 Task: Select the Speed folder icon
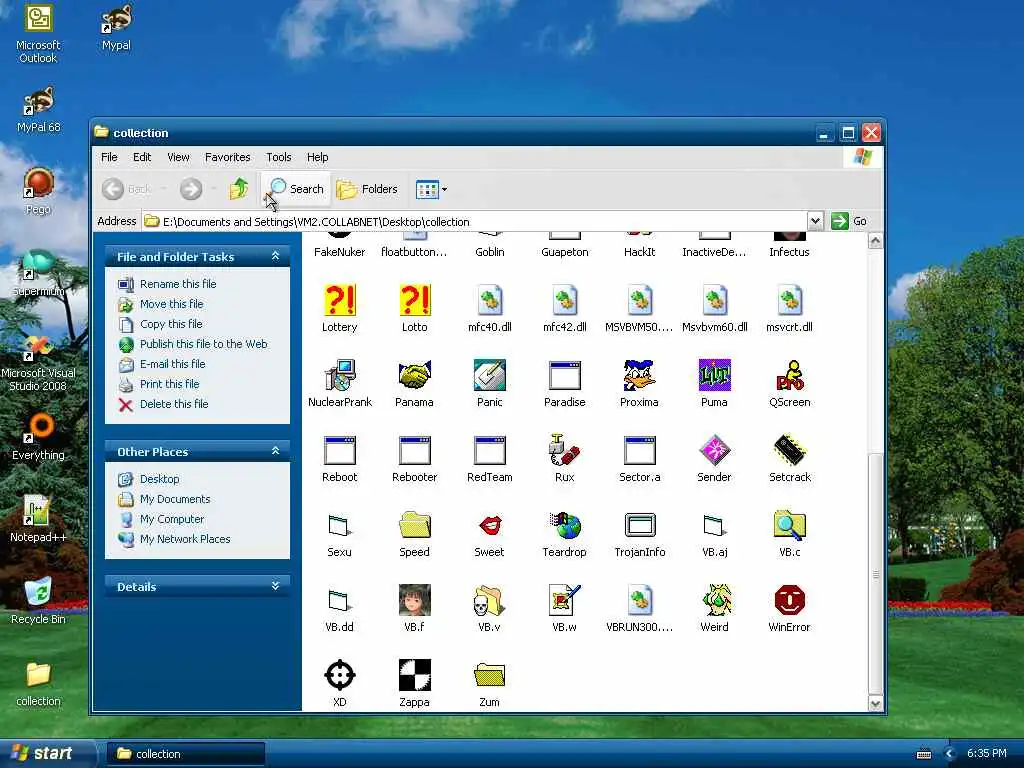pos(415,526)
